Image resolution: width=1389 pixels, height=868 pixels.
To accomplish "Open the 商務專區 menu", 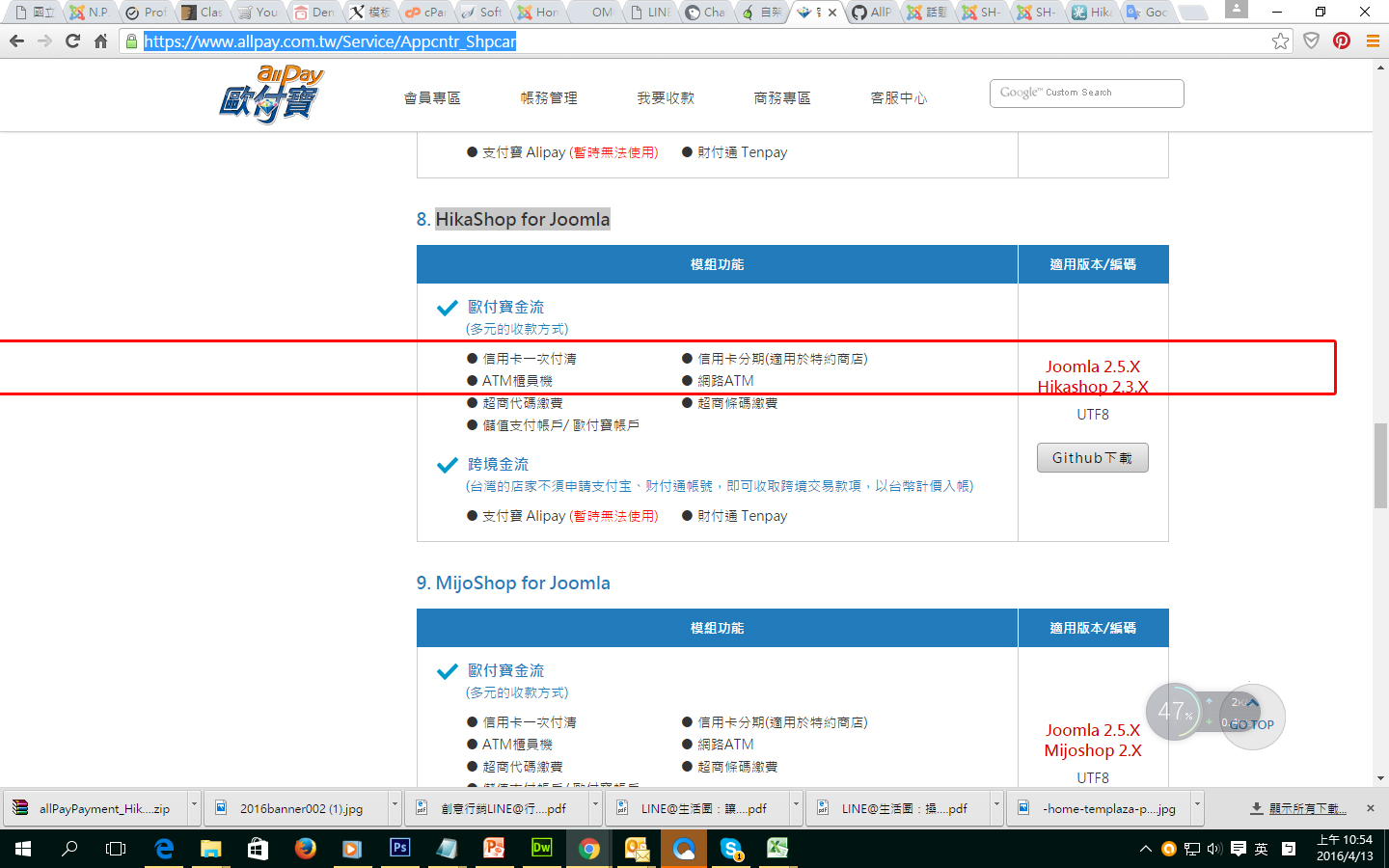I will click(782, 98).
